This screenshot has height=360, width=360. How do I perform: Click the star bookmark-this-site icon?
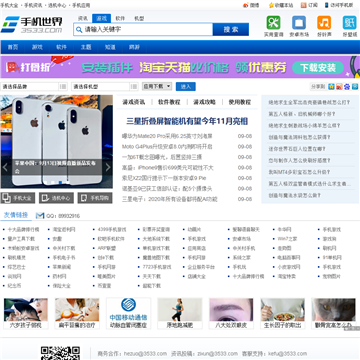tap(271, 5)
